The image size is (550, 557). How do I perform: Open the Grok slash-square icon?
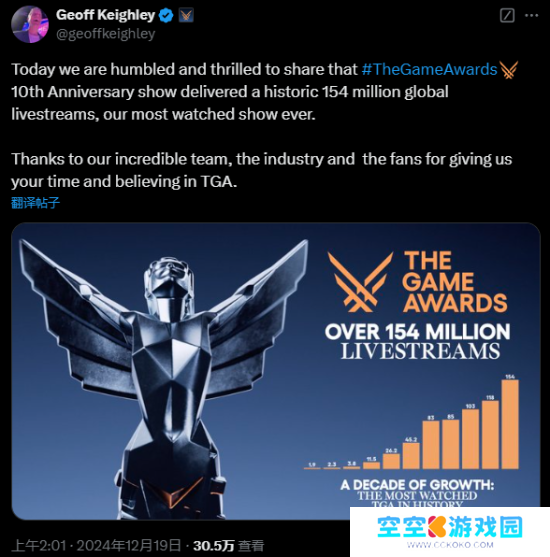click(507, 15)
